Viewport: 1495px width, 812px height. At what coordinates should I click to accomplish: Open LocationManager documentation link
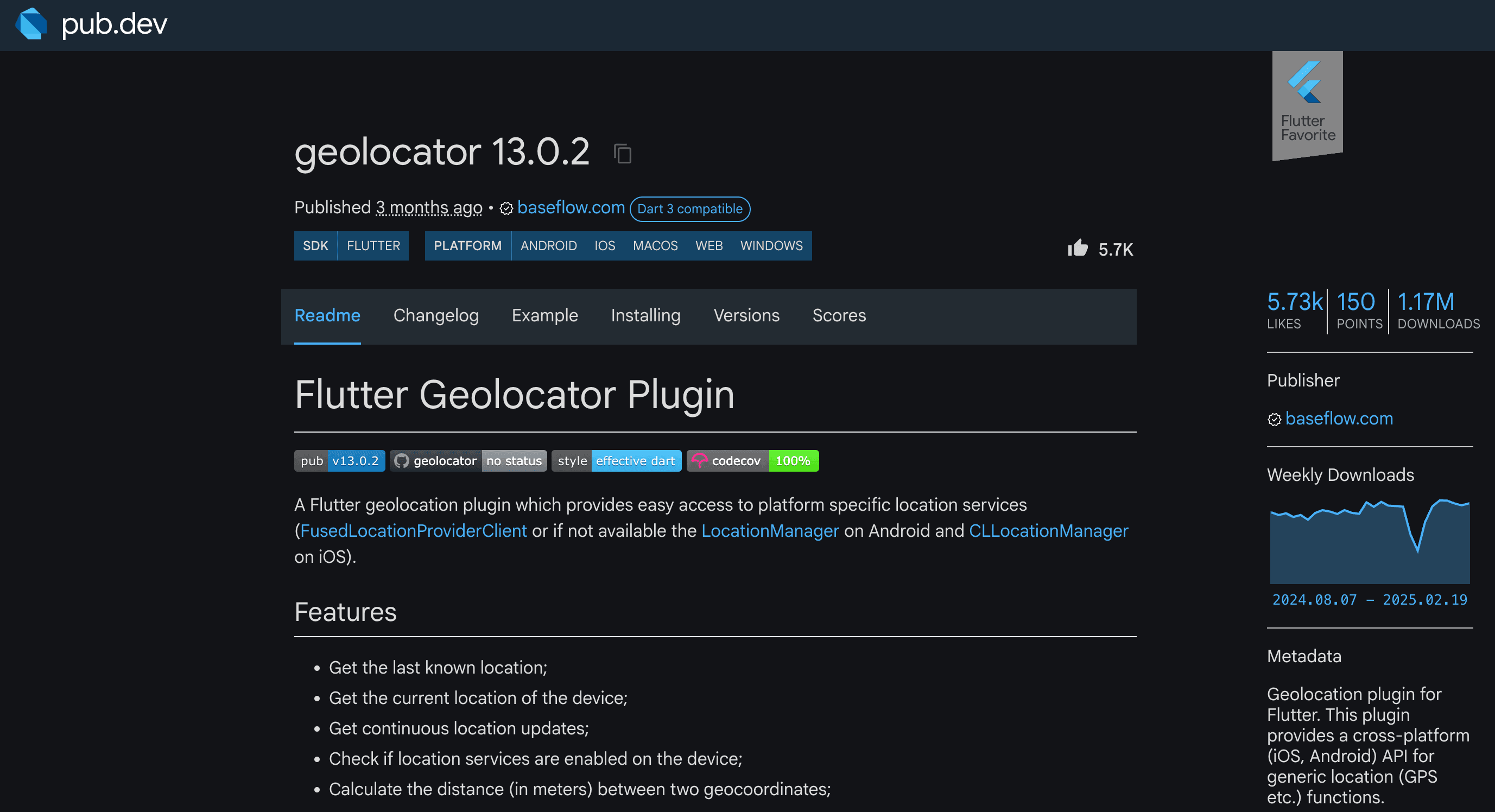(x=770, y=531)
